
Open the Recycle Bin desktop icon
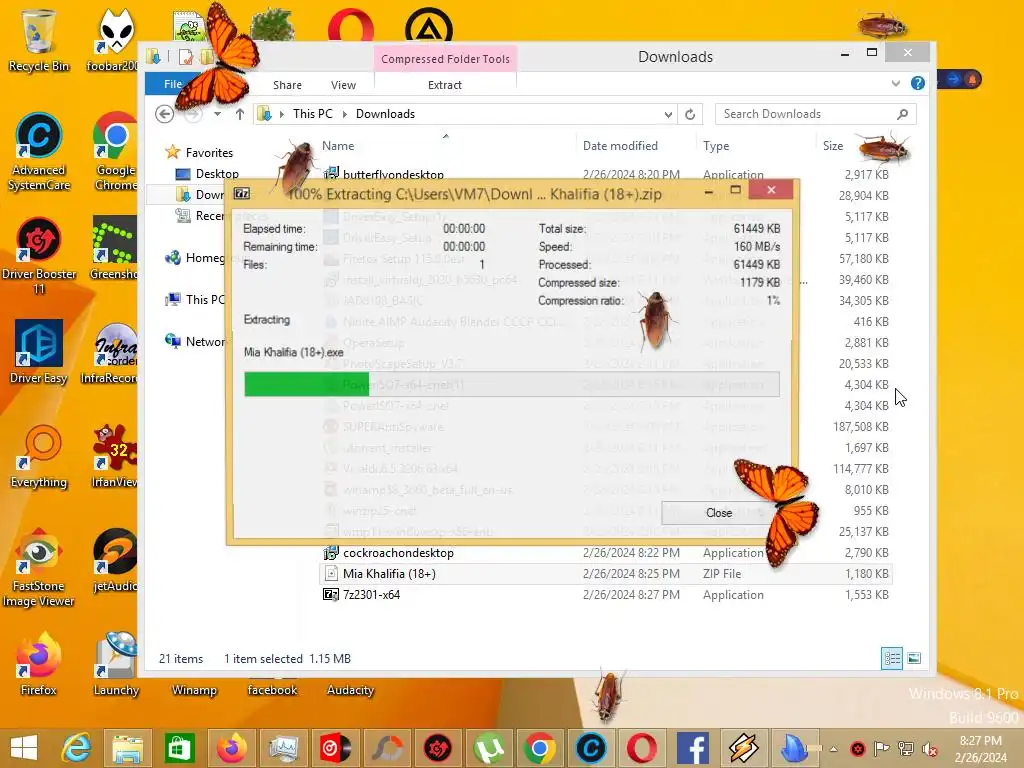click(x=39, y=40)
